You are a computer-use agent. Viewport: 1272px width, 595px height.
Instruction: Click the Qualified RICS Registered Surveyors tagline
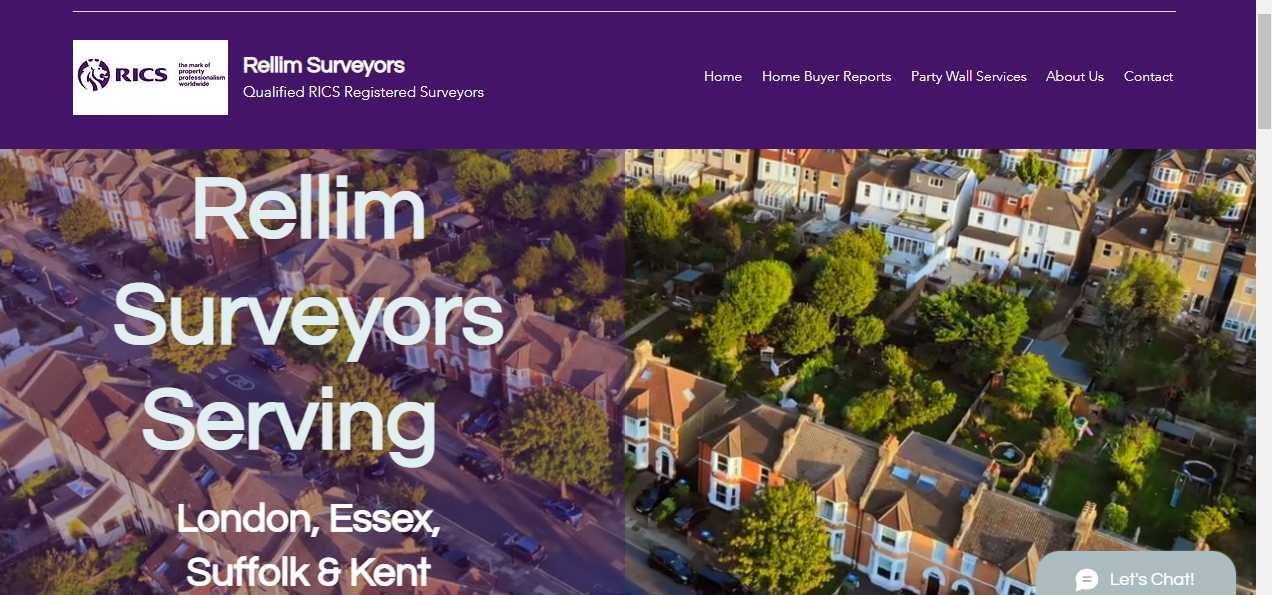(363, 92)
